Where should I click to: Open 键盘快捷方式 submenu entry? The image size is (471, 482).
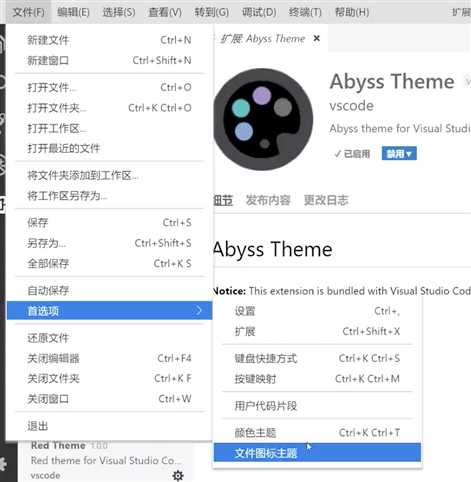tap(317, 358)
